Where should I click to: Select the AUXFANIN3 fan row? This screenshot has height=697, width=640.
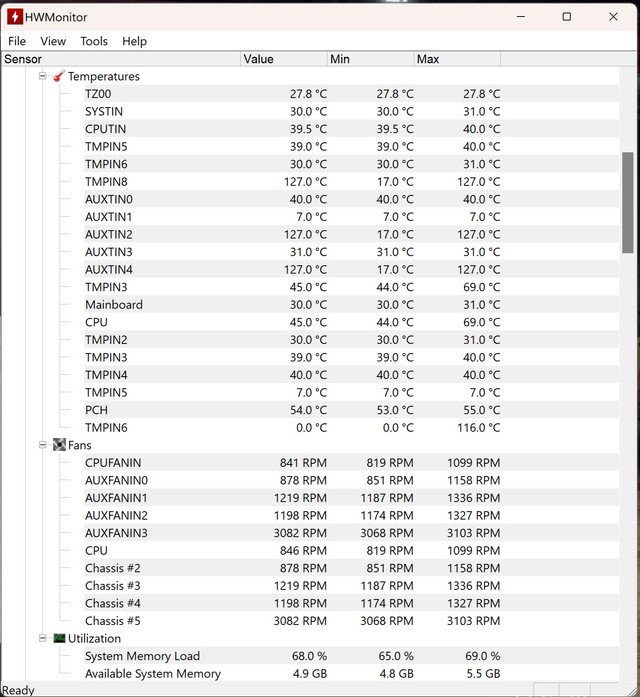pos(351,533)
